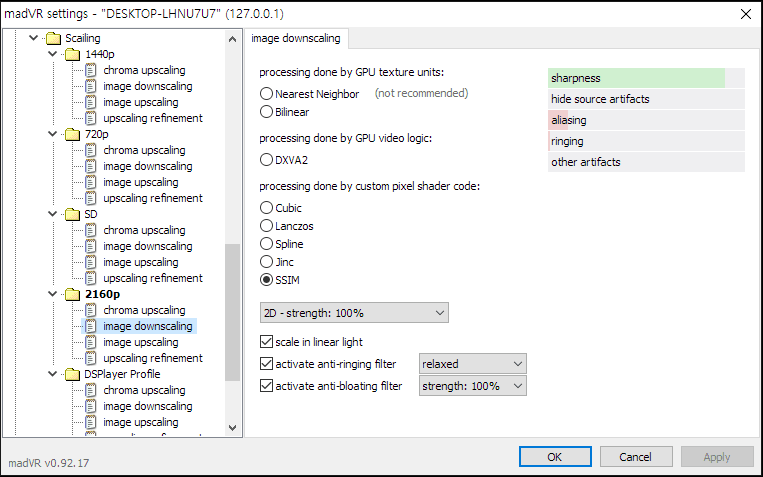This screenshot has height=477, width=763.
Task: Click the tree scrollbar down arrow
Action: 233,428
